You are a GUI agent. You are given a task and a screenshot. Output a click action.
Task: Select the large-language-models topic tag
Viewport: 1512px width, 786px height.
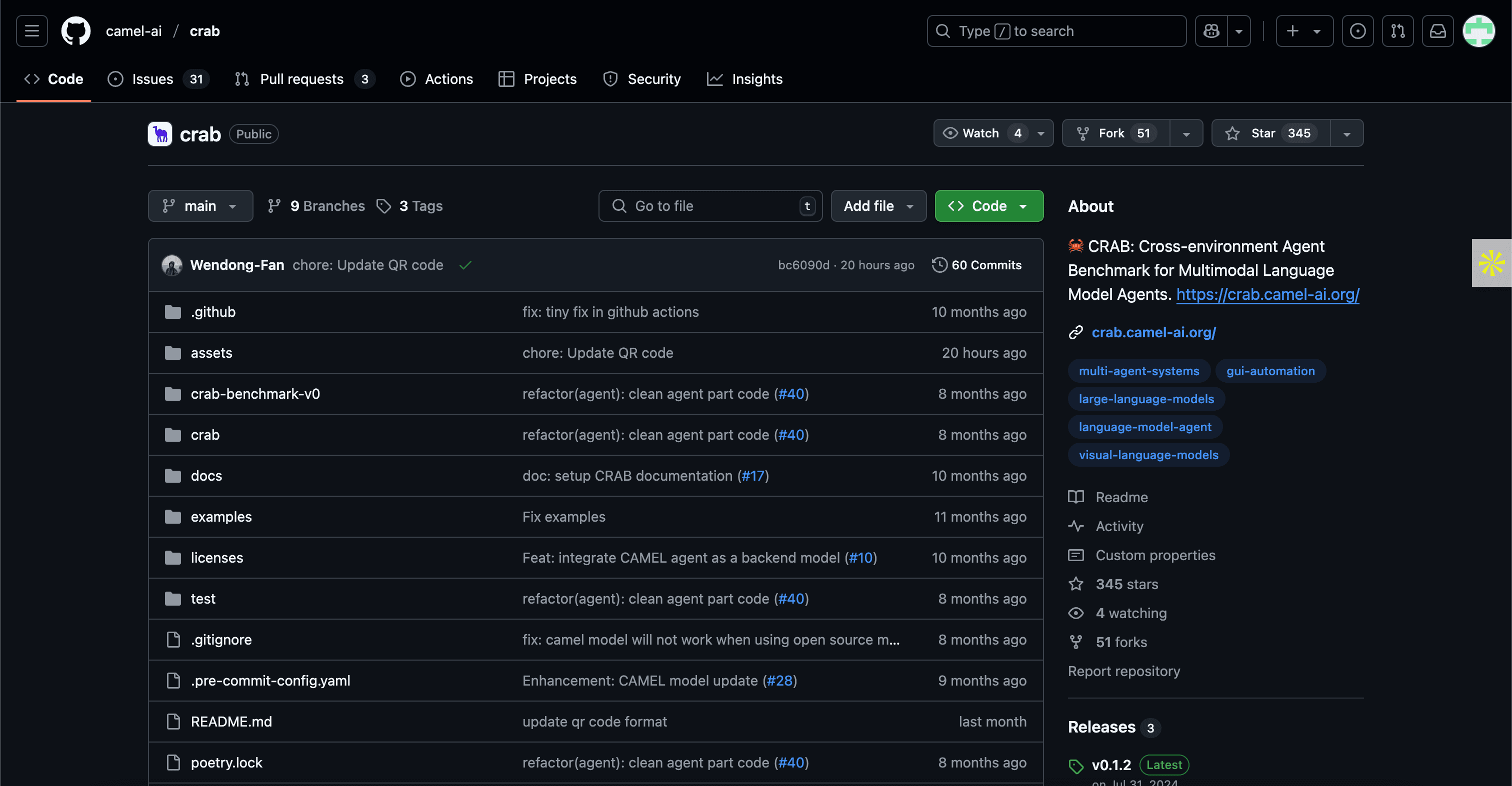(1146, 399)
